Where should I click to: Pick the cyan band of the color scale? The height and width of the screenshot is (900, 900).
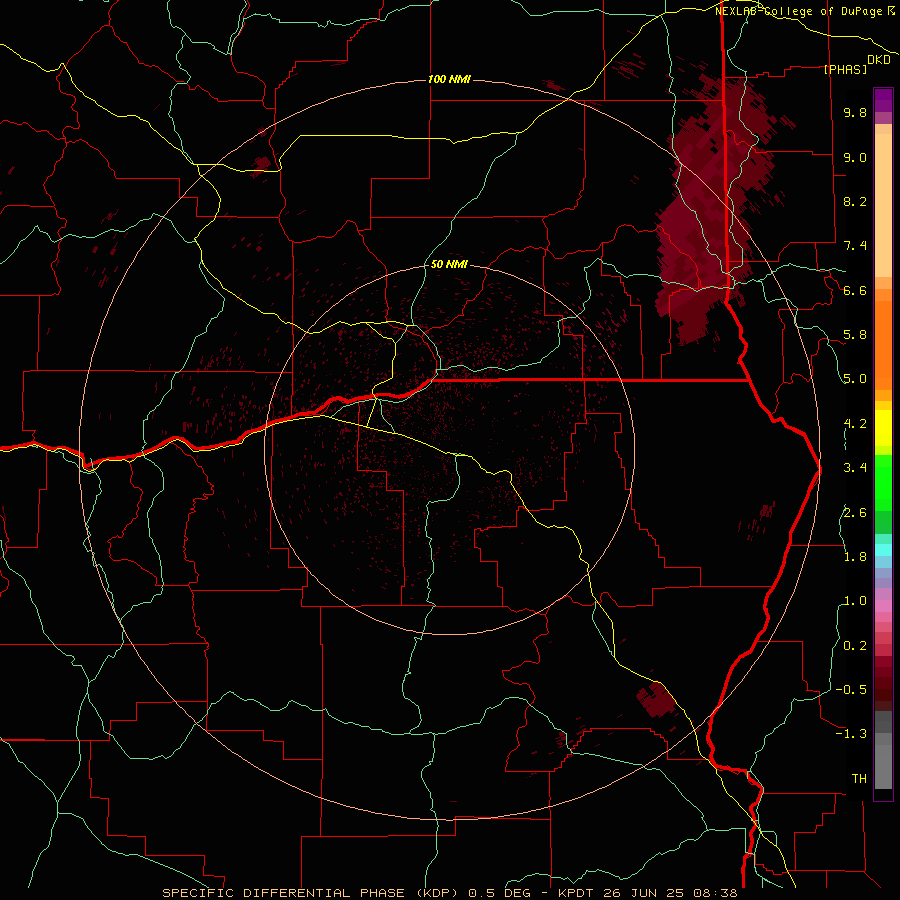coord(883,550)
